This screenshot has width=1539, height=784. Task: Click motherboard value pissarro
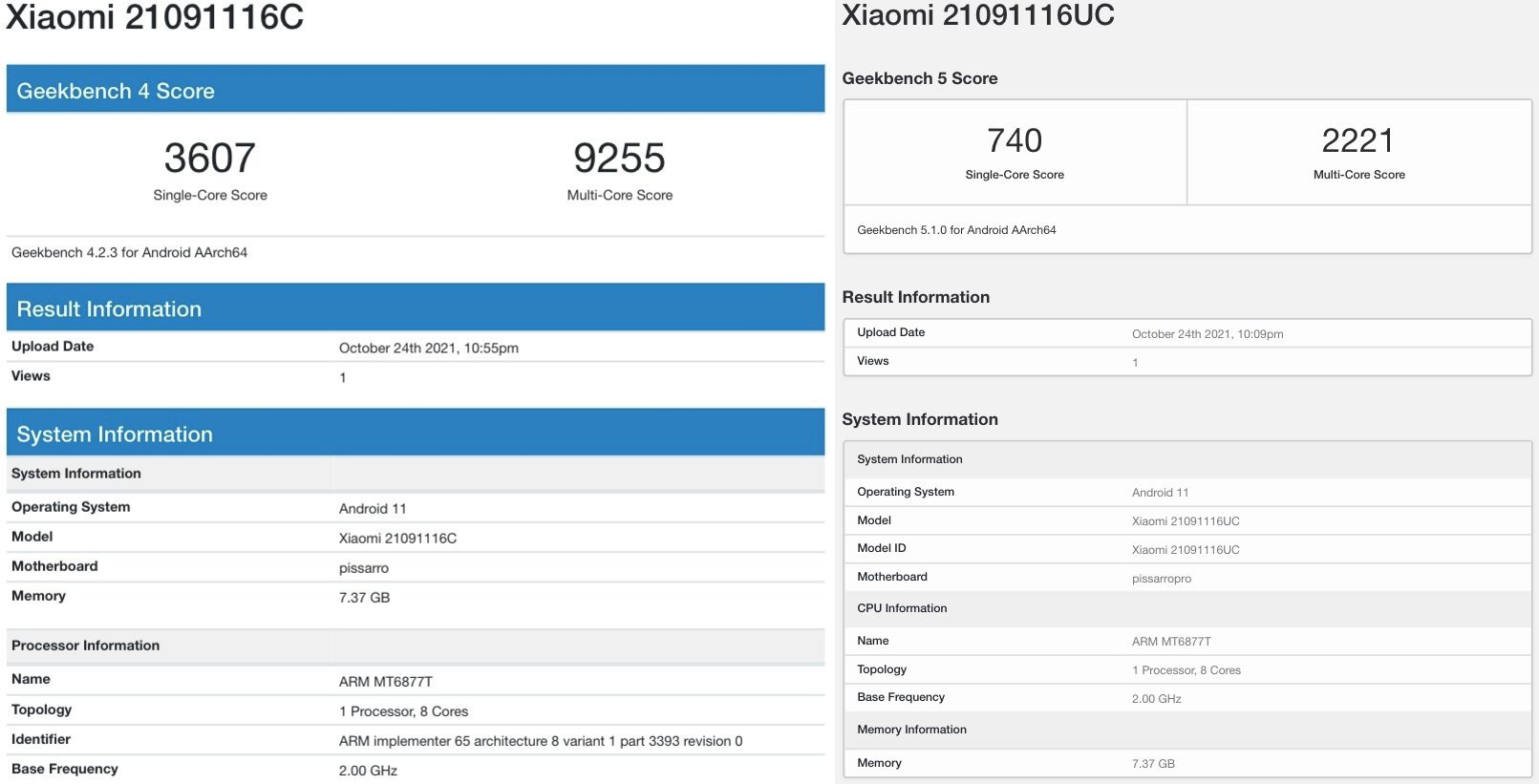tap(363, 568)
